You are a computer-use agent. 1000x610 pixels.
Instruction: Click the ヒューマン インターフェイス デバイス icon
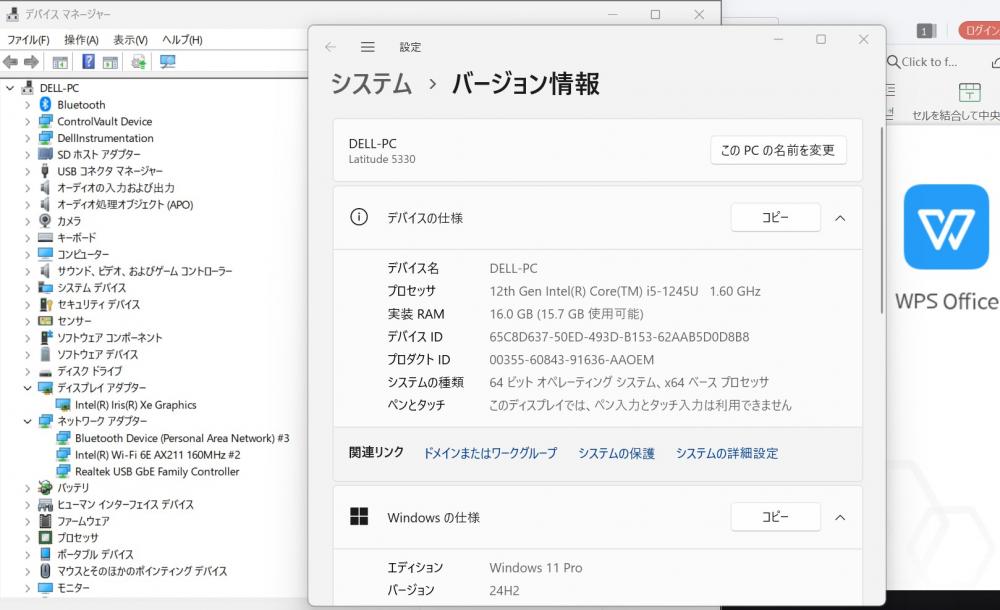coord(45,504)
